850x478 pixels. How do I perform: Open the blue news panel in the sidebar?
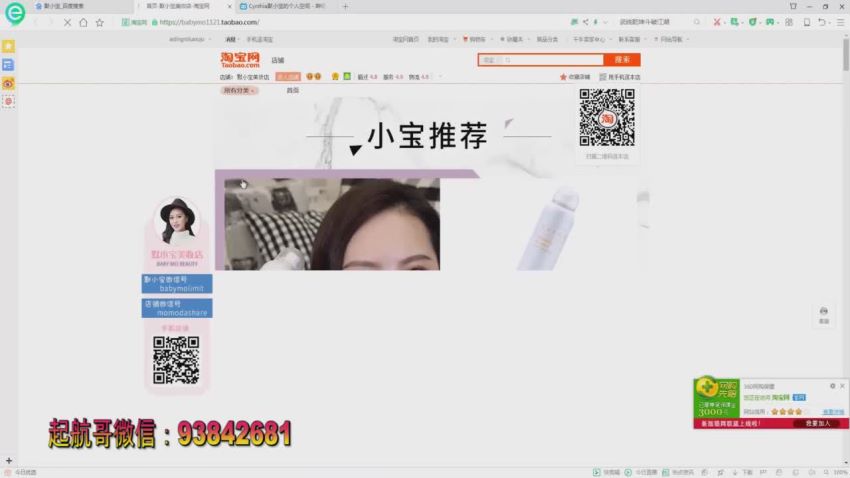click(x=8, y=65)
